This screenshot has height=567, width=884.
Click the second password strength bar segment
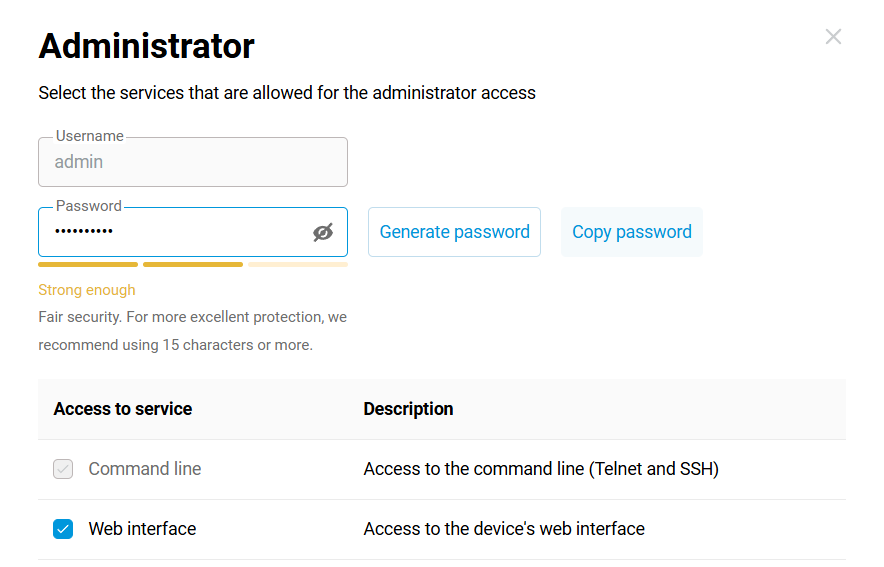coord(193,265)
